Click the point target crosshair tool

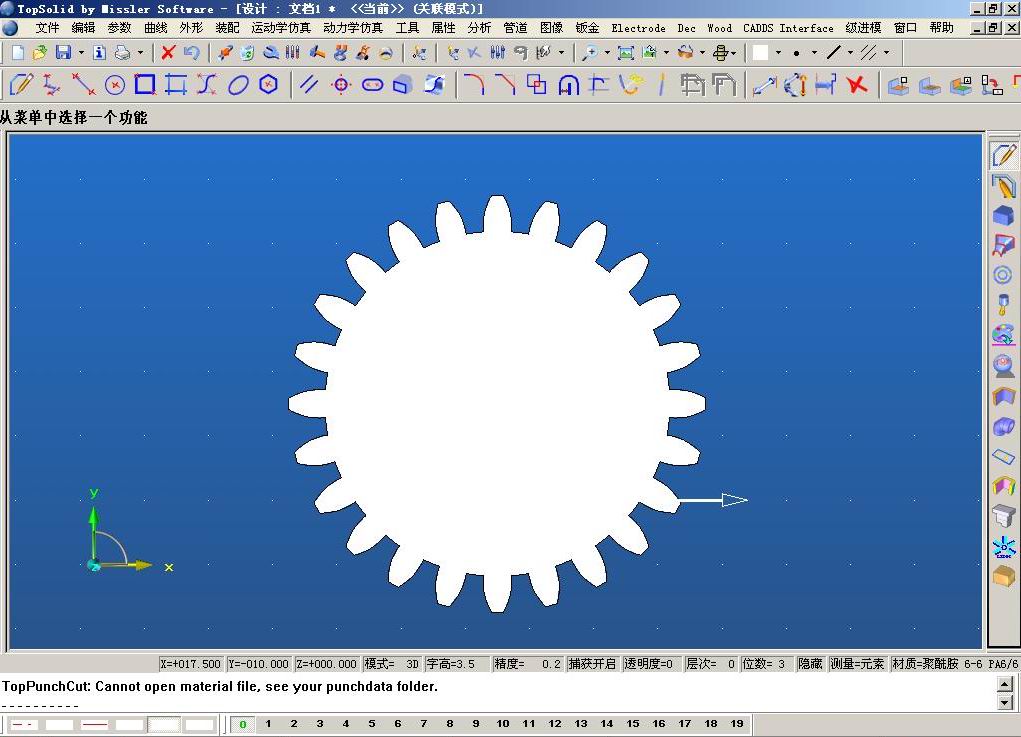click(x=341, y=85)
